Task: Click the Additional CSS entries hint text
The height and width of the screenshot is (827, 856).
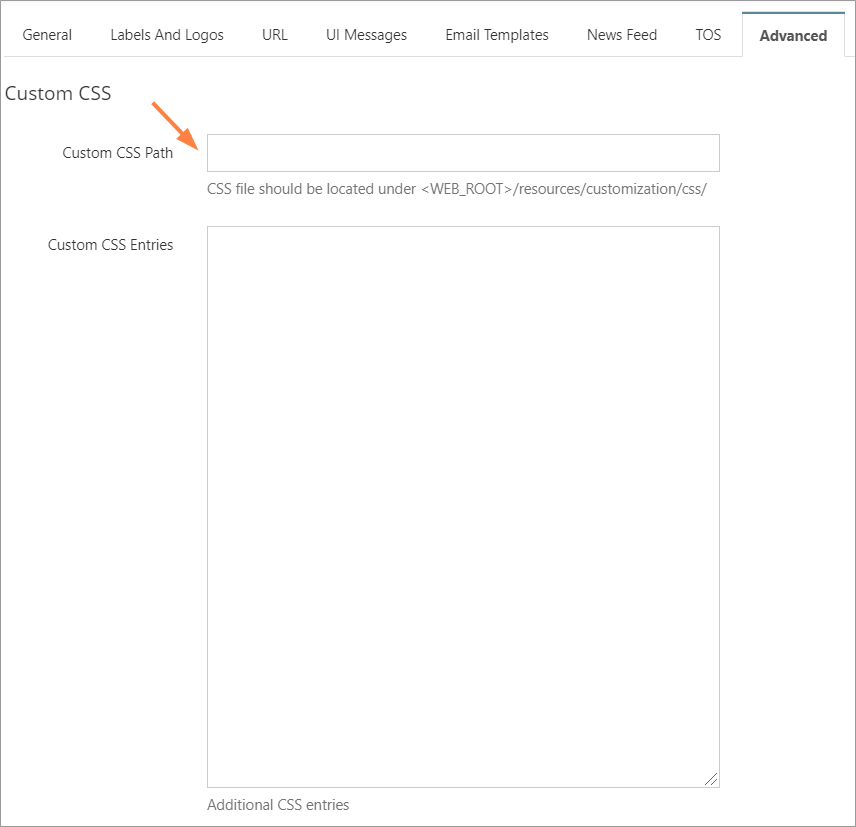Action: (277, 805)
